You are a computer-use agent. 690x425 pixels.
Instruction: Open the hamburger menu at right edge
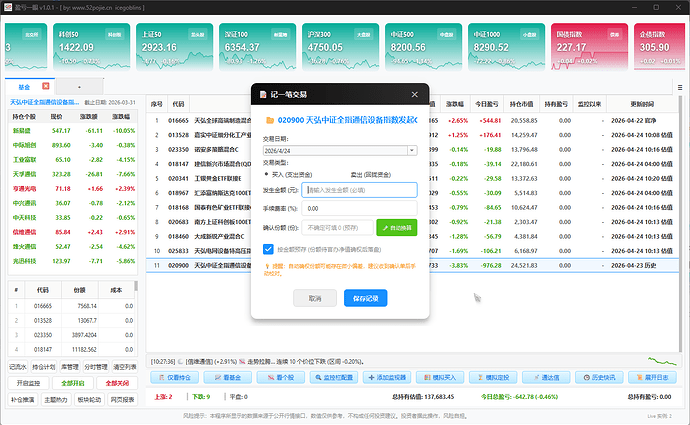click(x=680, y=88)
